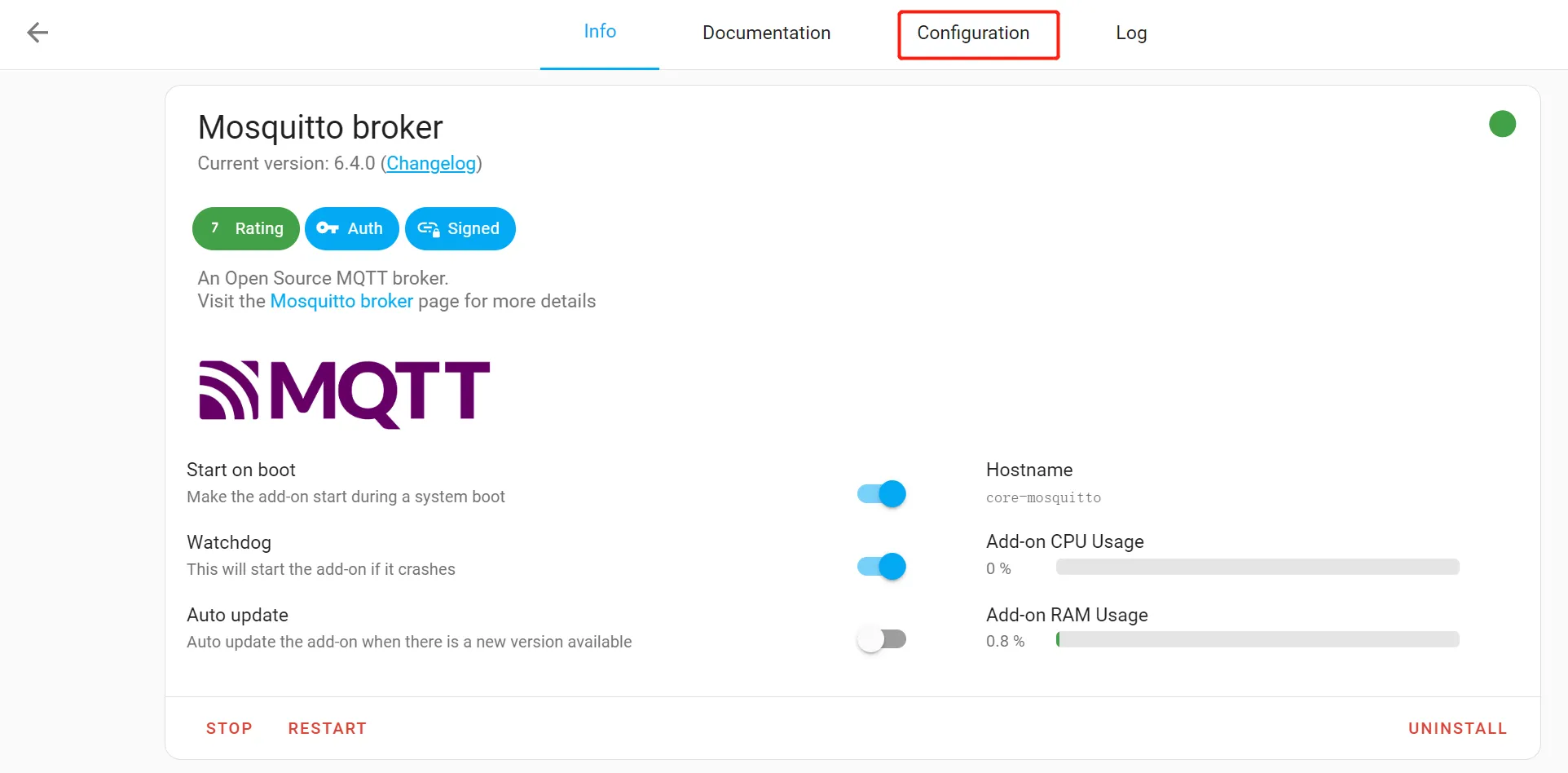Select the Info tab
This screenshot has height=773, width=1568.
point(600,32)
